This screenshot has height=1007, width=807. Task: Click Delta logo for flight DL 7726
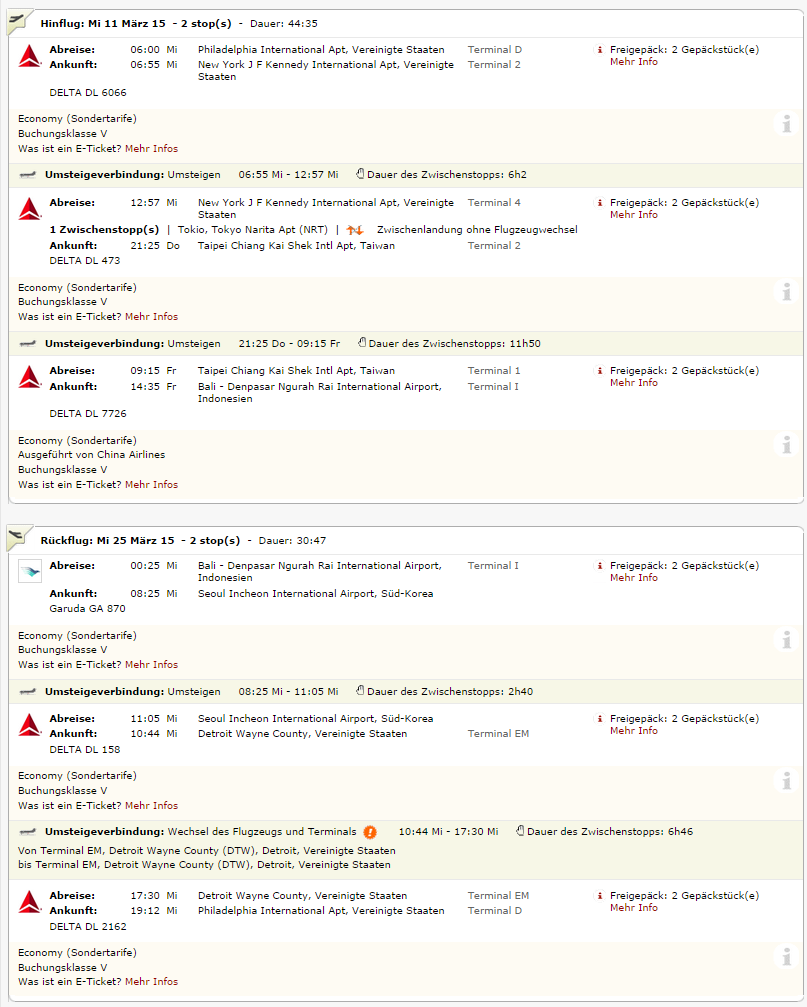click(29, 377)
